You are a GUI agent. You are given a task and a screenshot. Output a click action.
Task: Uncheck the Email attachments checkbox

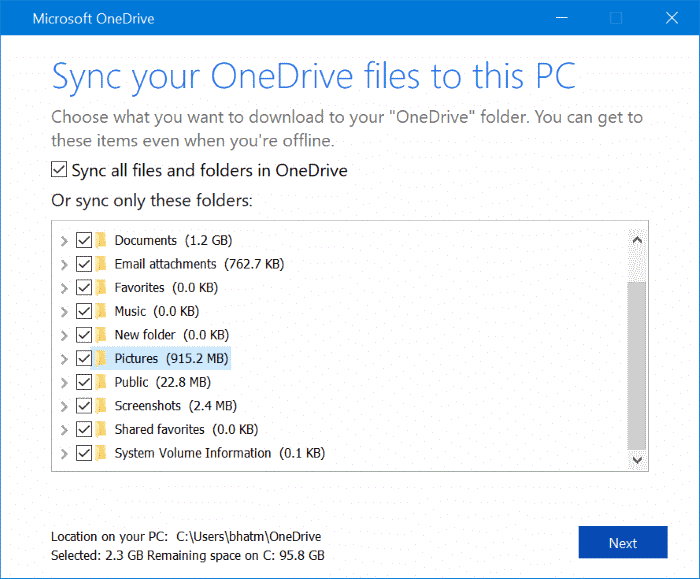click(84, 264)
